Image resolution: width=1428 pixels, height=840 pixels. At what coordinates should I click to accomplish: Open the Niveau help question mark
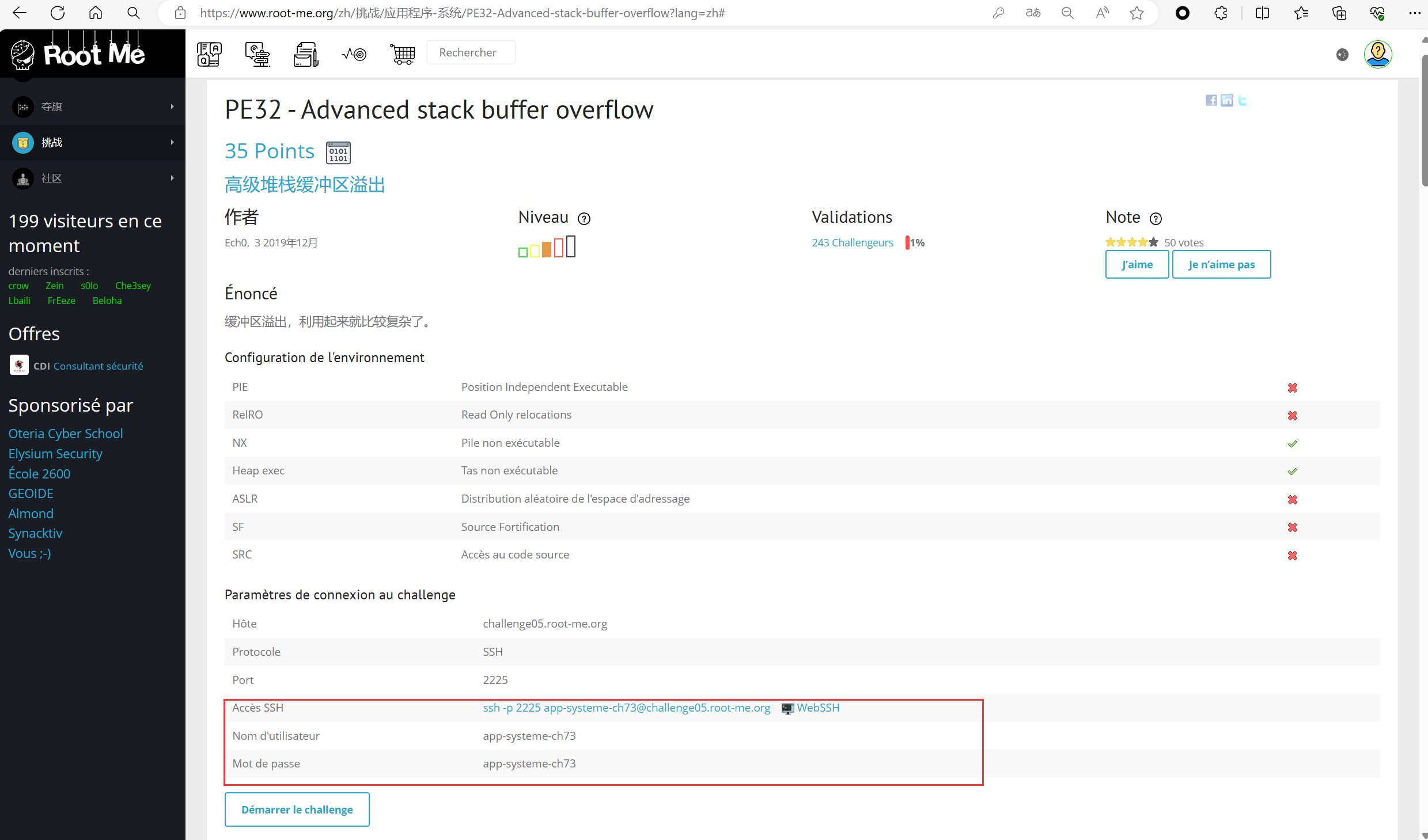pyautogui.click(x=584, y=219)
